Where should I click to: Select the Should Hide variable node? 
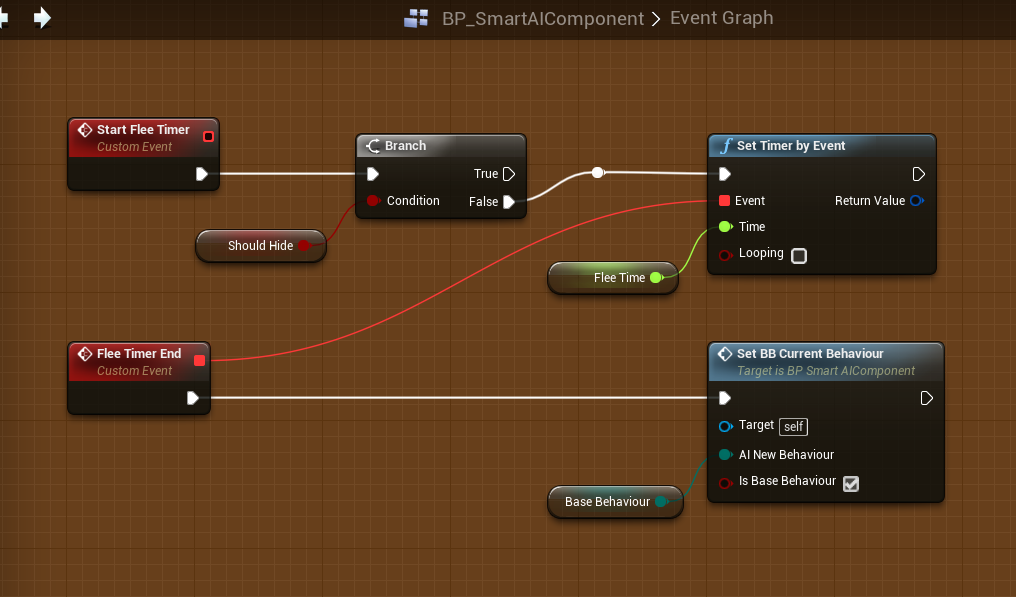(260, 246)
